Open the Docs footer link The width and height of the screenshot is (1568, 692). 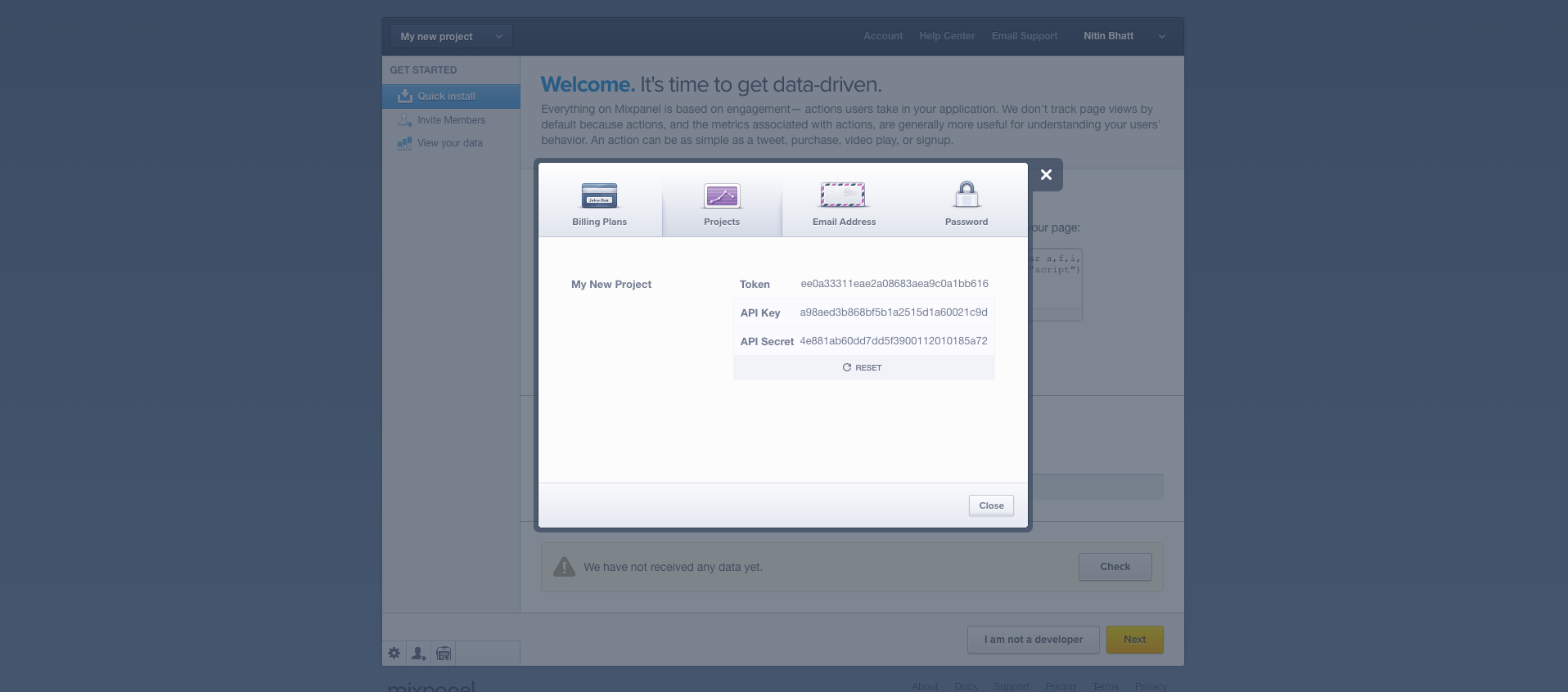pos(966,686)
